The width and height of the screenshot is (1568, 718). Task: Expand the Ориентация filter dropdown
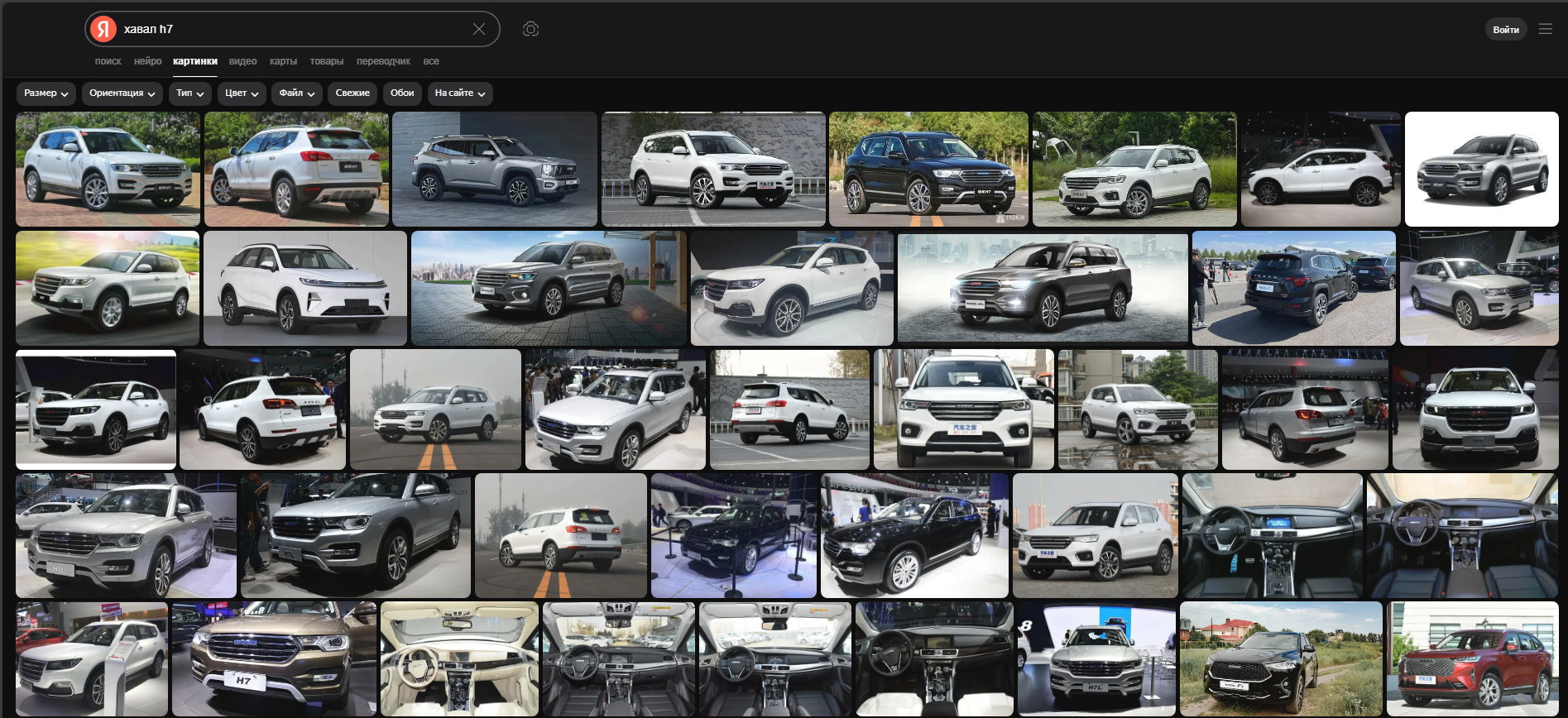[122, 93]
